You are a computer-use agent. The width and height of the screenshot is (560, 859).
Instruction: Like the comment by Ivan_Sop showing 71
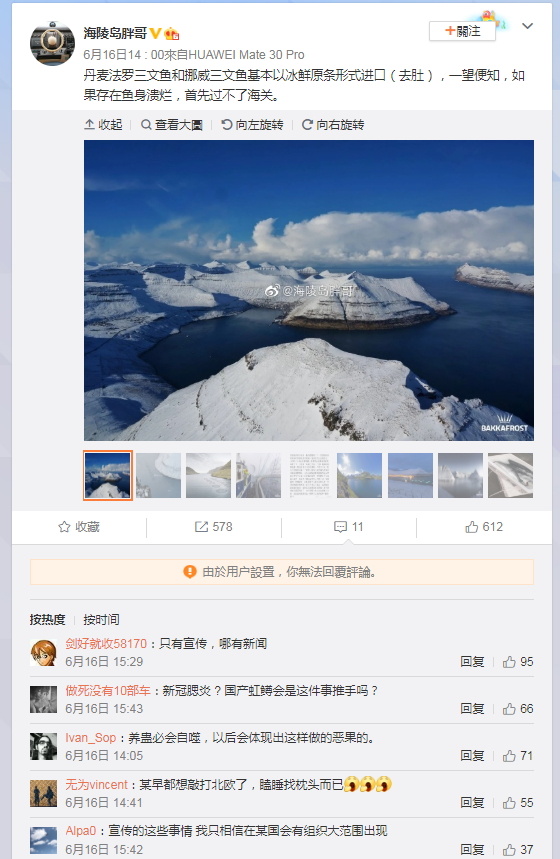click(x=509, y=756)
